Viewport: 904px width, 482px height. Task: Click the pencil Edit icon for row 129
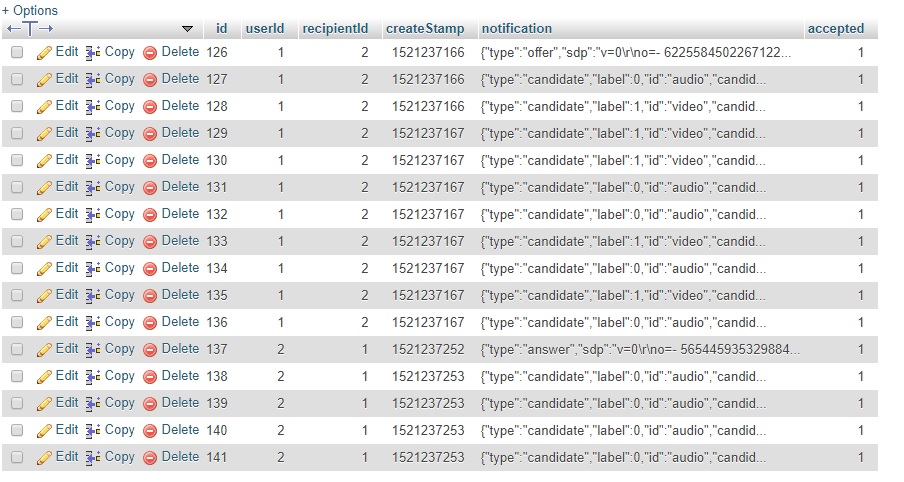(x=44, y=134)
